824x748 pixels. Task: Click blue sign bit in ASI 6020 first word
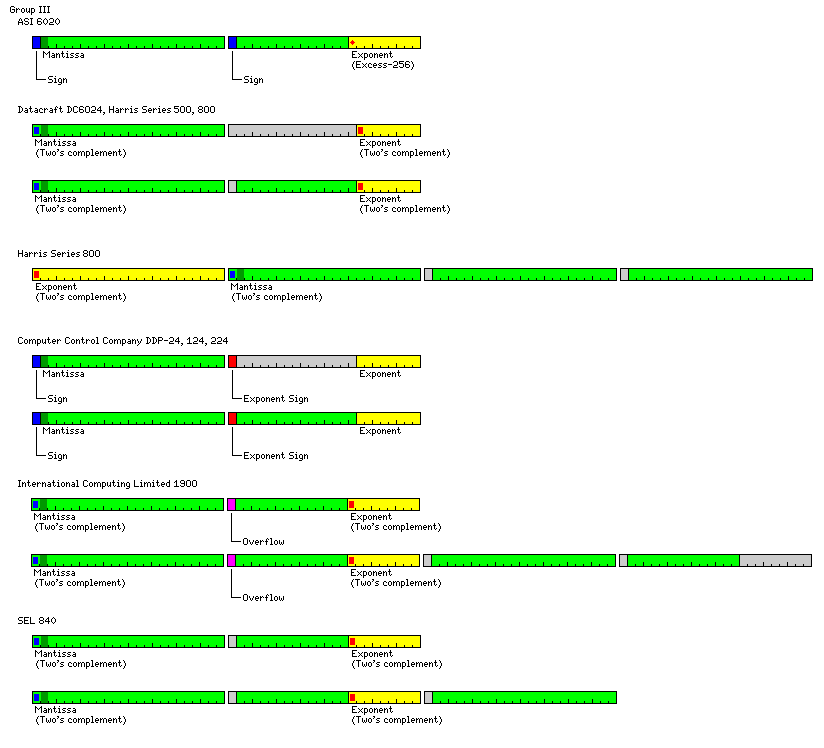click(x=37, y=43)
